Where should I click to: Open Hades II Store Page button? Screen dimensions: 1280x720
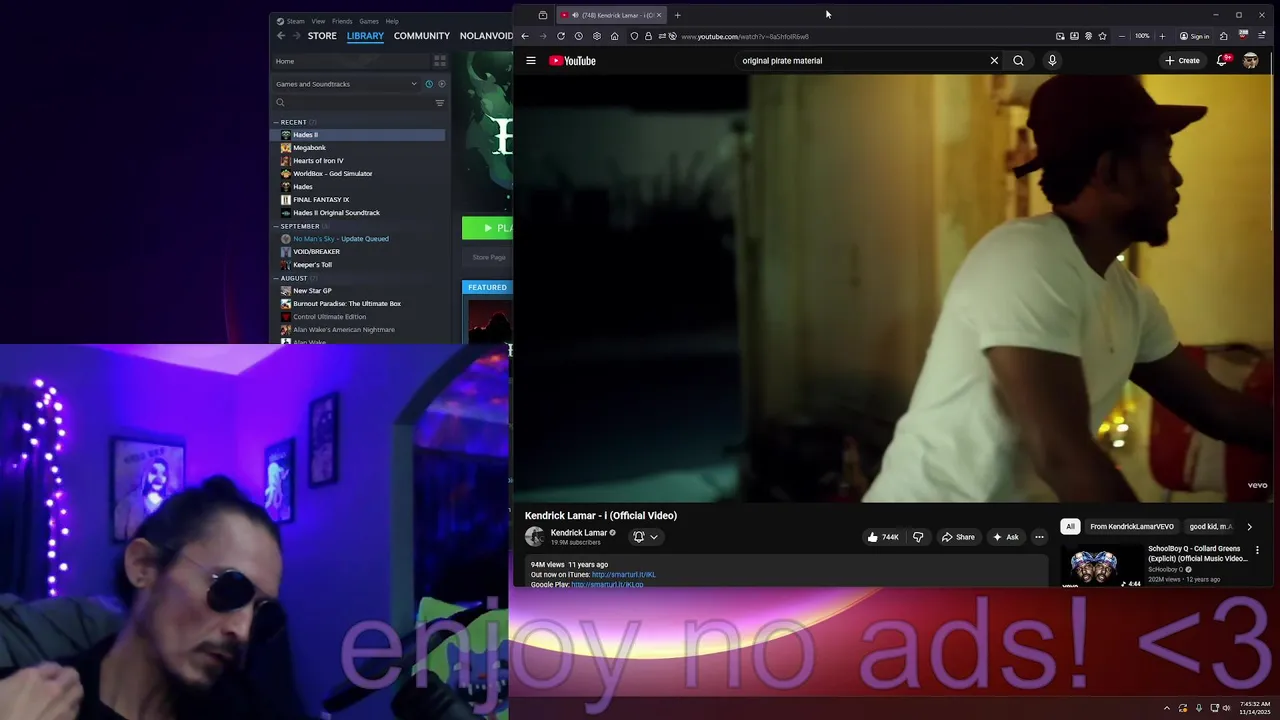point(489,257)
